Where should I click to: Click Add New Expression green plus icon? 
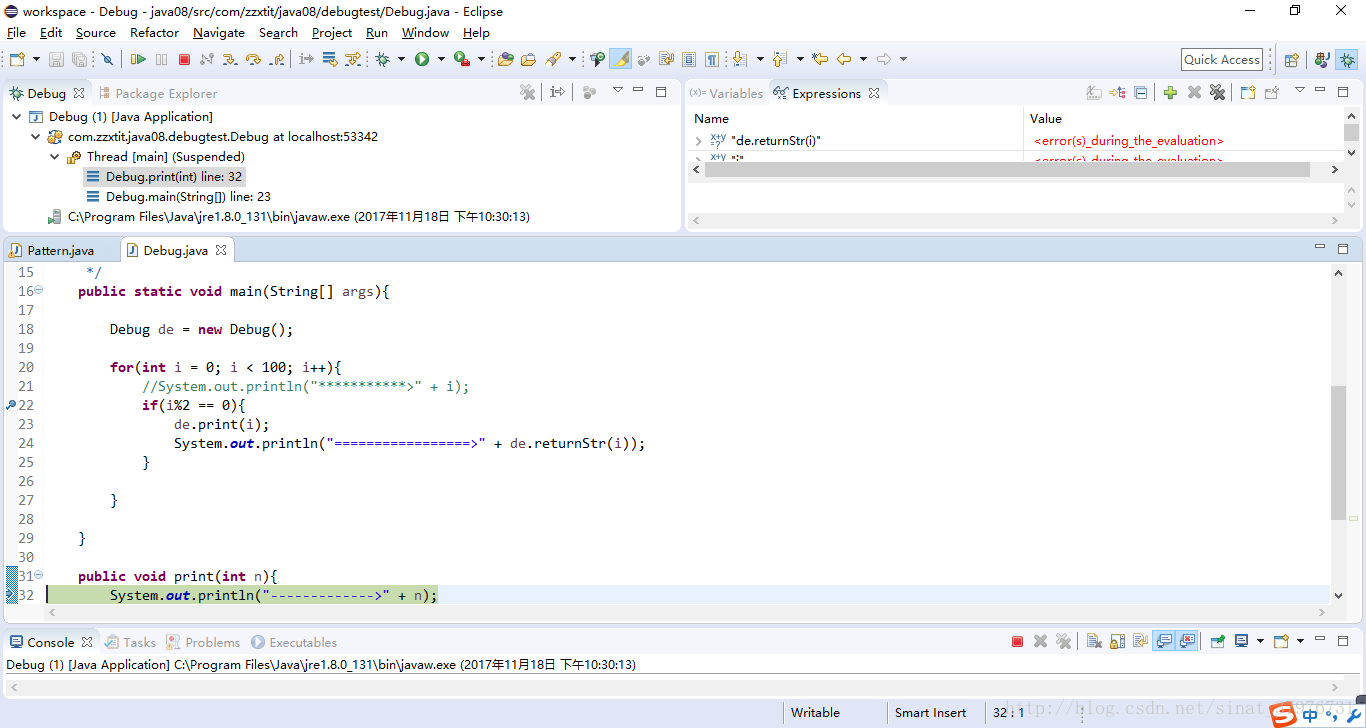coord(1170,93)
